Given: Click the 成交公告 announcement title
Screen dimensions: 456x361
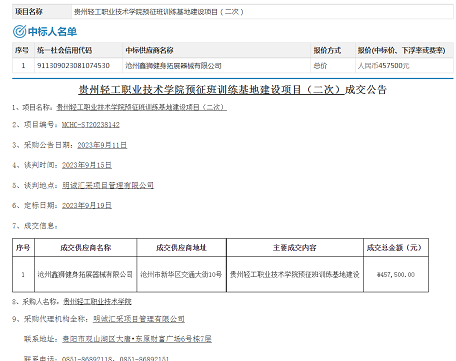Looking at the screenshot, I should click(232, 89).
